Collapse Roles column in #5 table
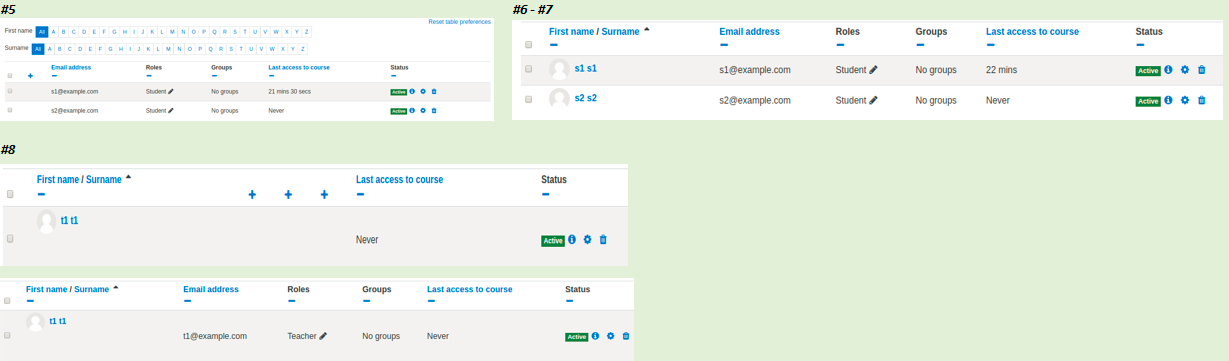1229x361 pixels. tap(149, 76)
